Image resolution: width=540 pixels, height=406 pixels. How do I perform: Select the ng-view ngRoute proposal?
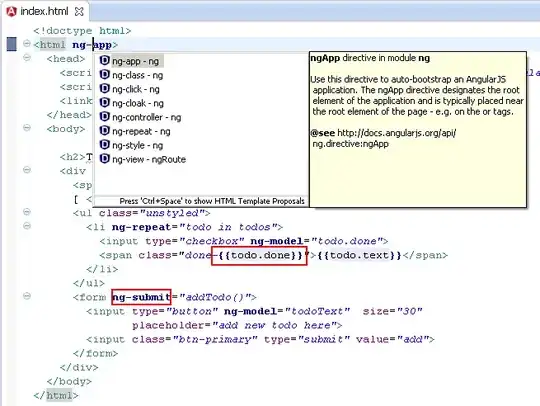click(143, 159)
